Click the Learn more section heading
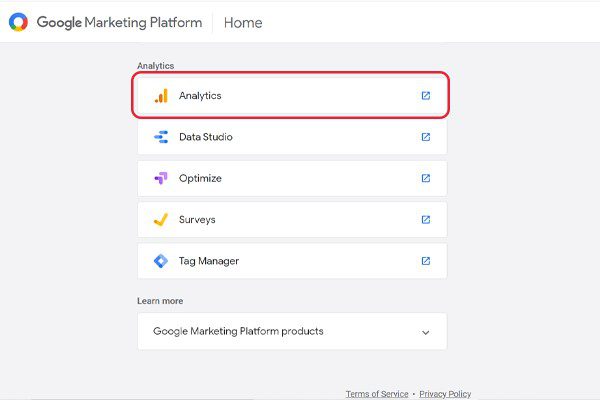 click(160, 301)
